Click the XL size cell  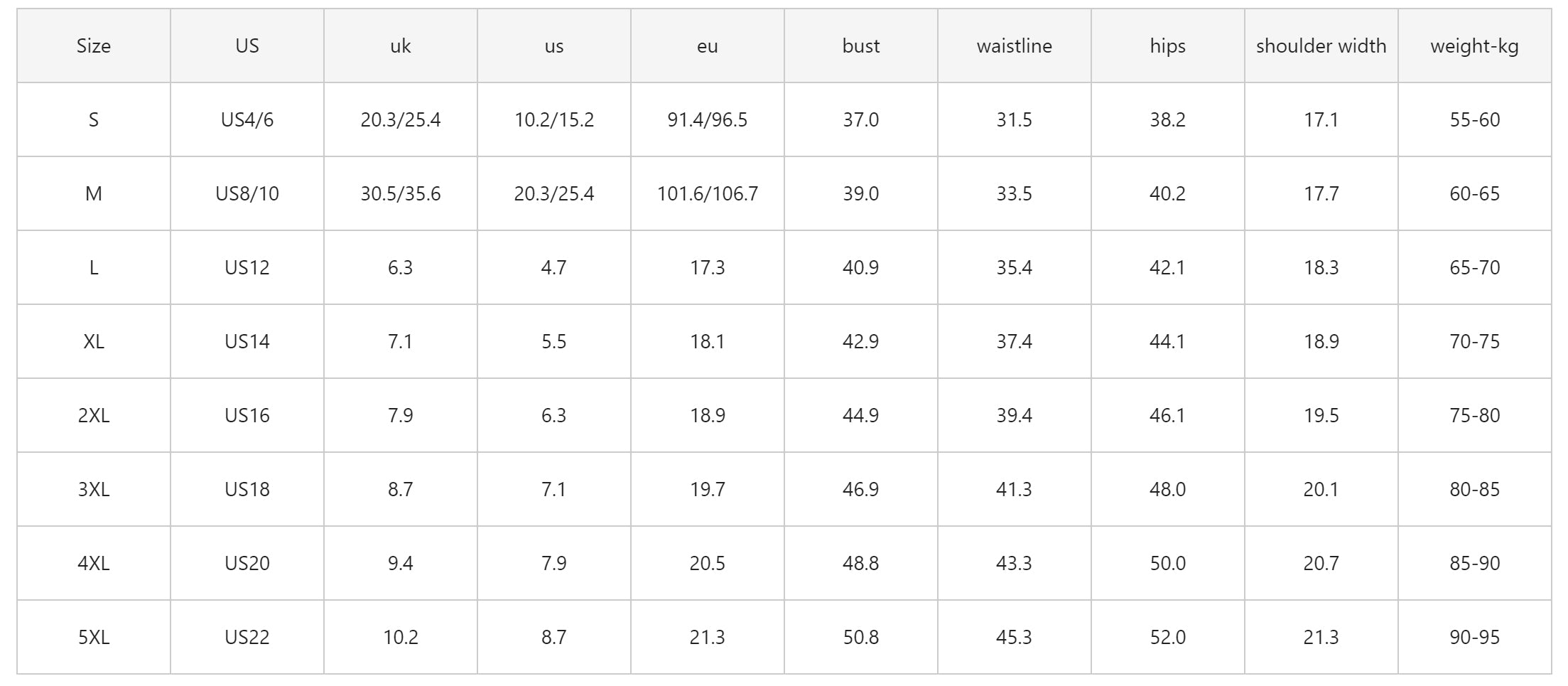point(94,342)
